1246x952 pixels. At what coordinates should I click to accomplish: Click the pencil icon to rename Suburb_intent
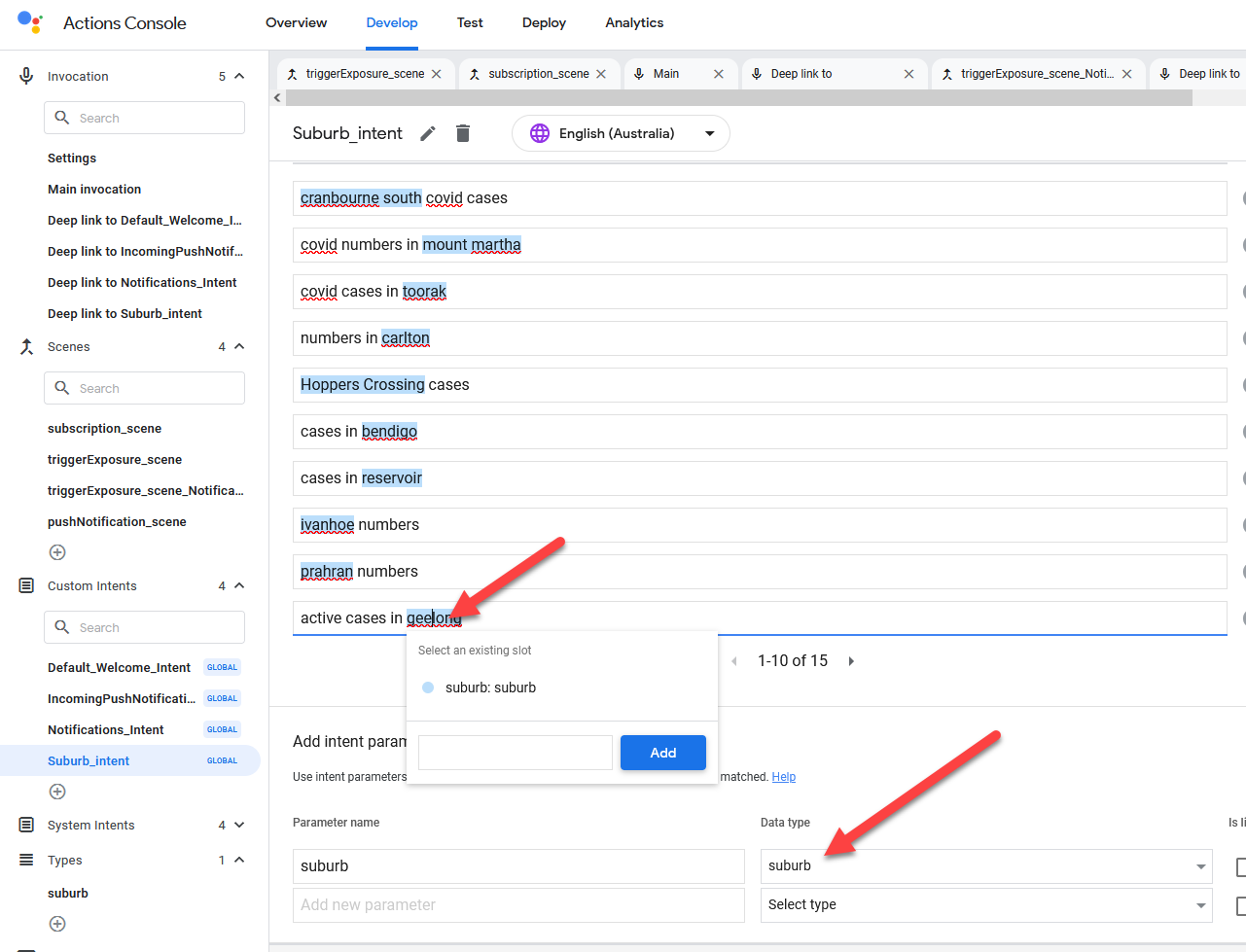coord(428,134)
